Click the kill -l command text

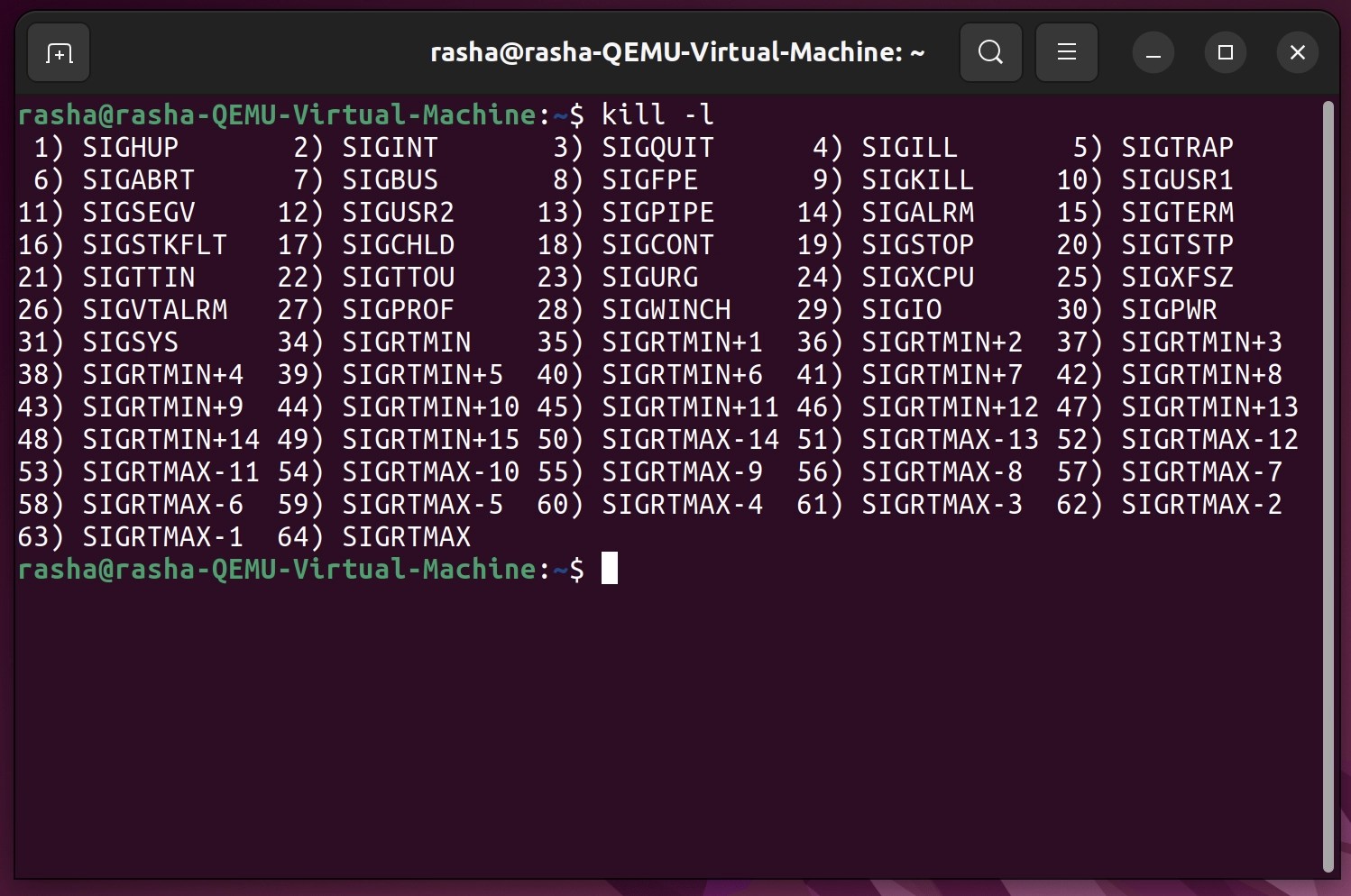pos(658,114)
